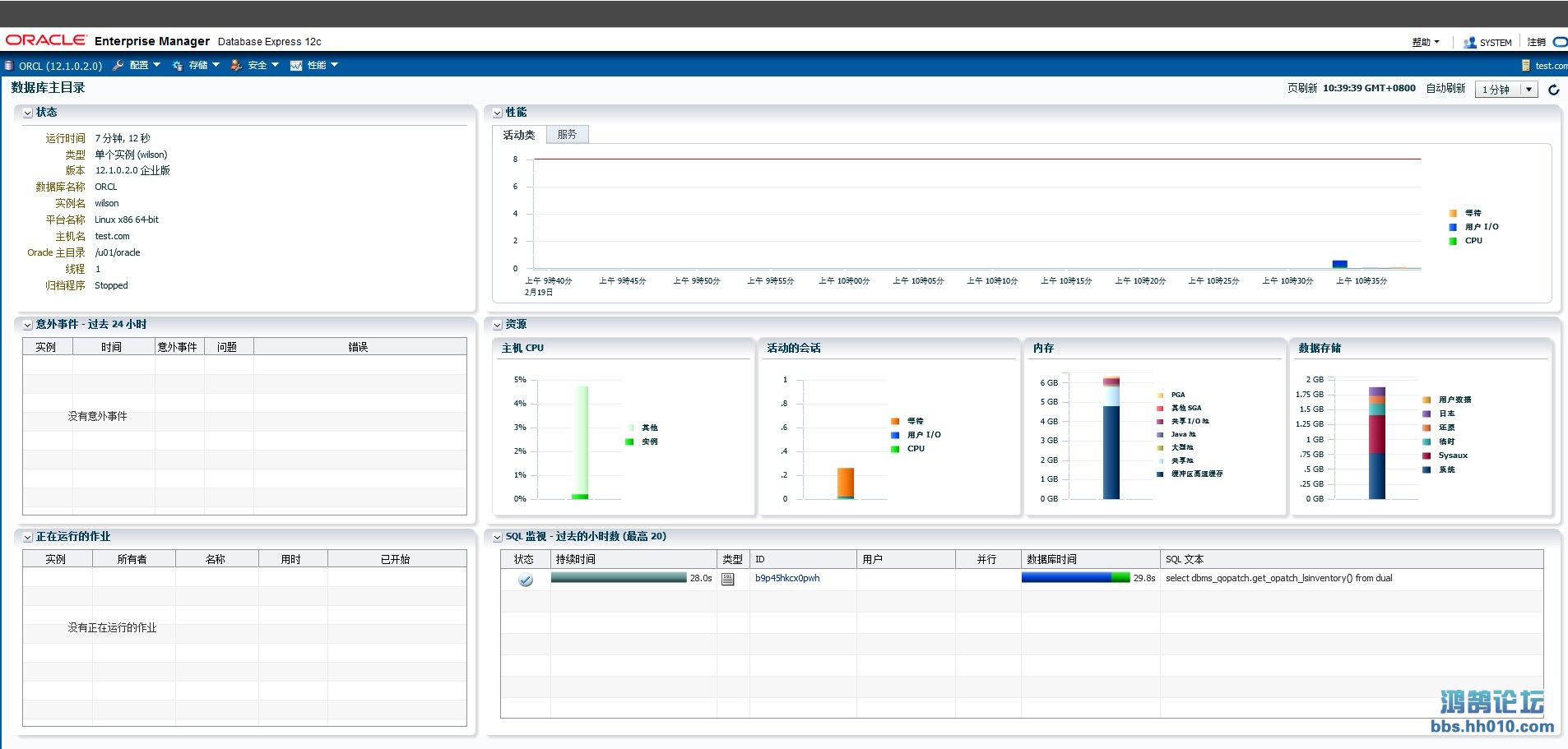Open the 帮助 help dropdown
Image resolution: width=1568 pixels, height=749 pixels.
coord(1426,42)
